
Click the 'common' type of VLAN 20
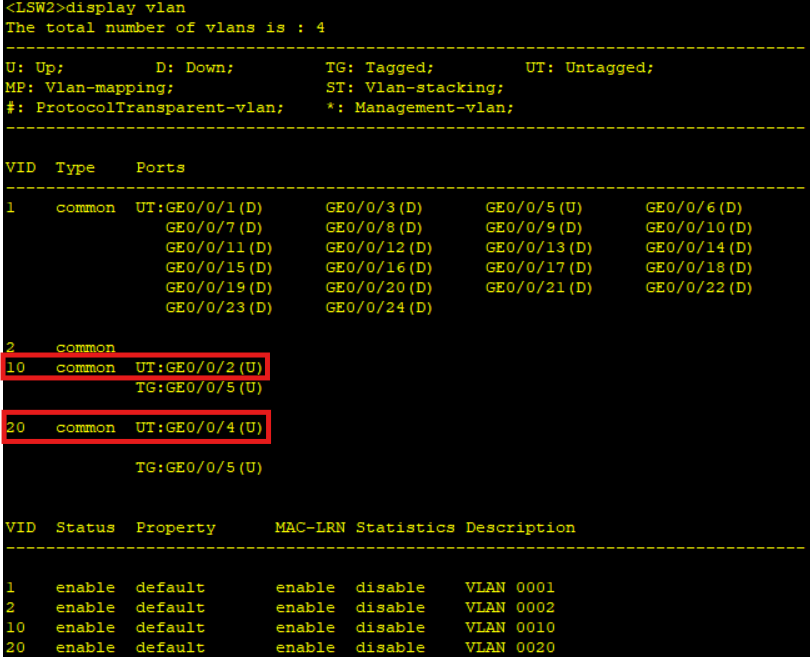coord(86,428)
